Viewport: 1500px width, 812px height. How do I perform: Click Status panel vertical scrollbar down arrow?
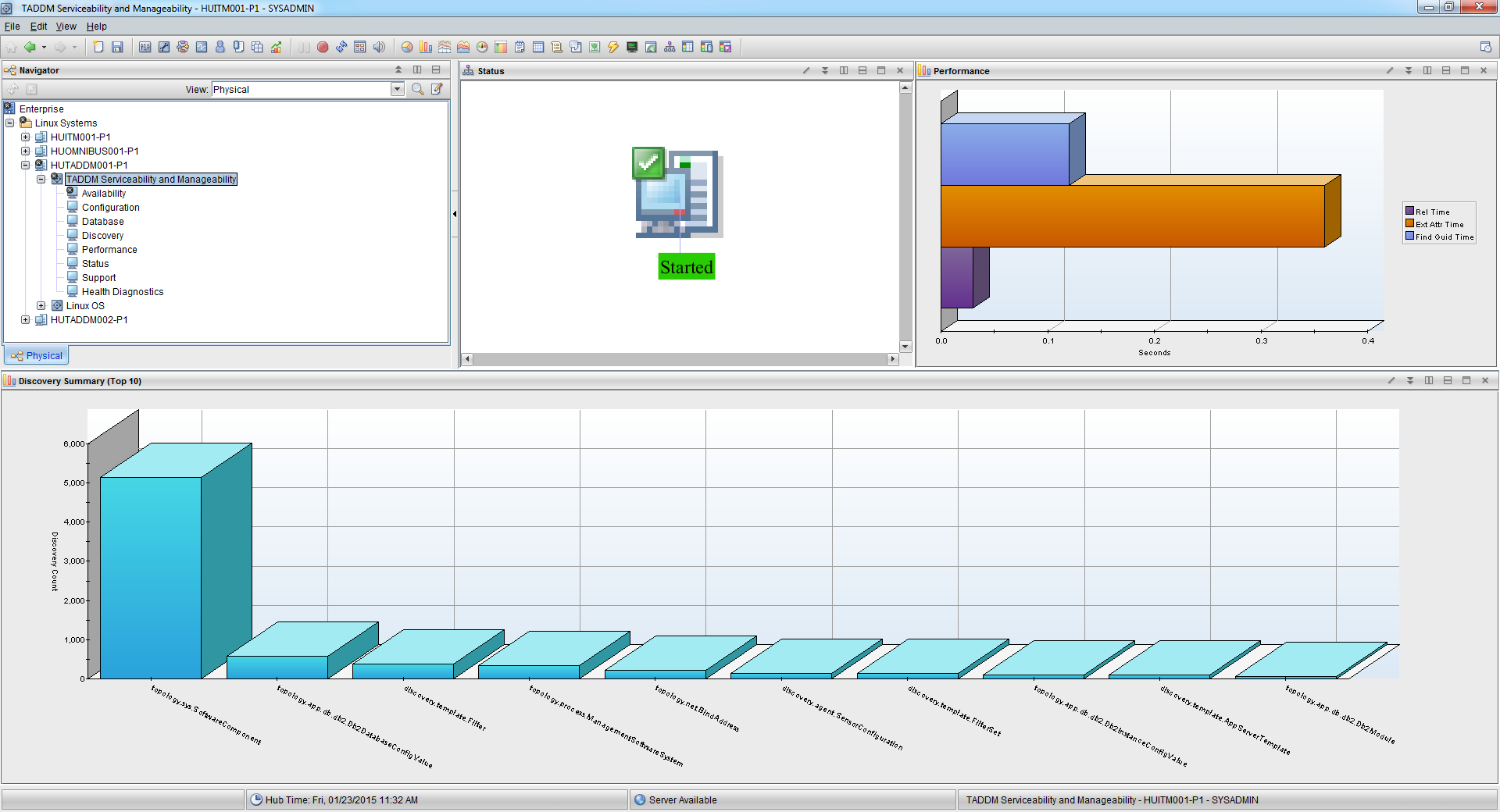(x=905, y=347)
